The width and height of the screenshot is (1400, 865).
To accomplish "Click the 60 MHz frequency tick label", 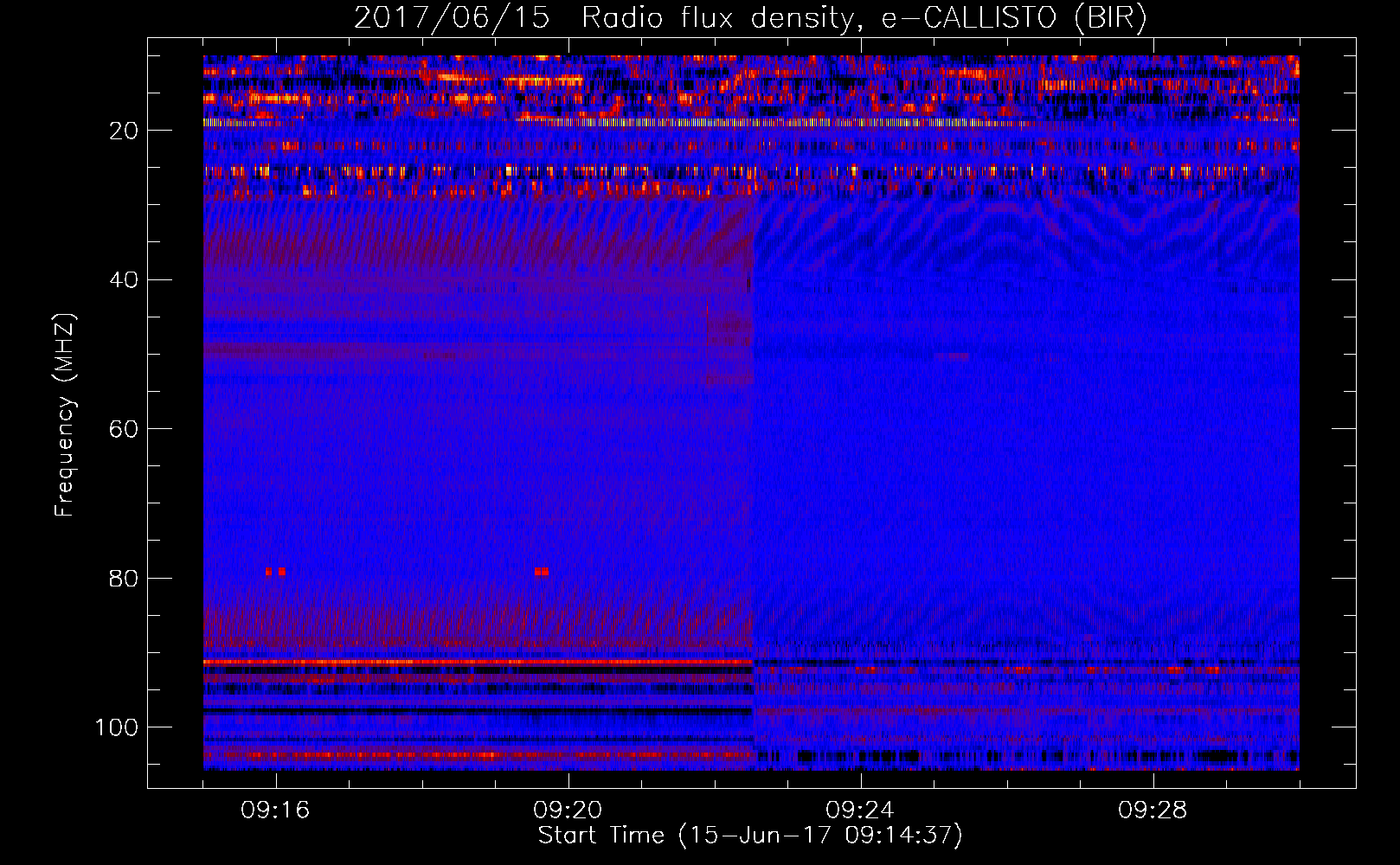I will 125,429.
